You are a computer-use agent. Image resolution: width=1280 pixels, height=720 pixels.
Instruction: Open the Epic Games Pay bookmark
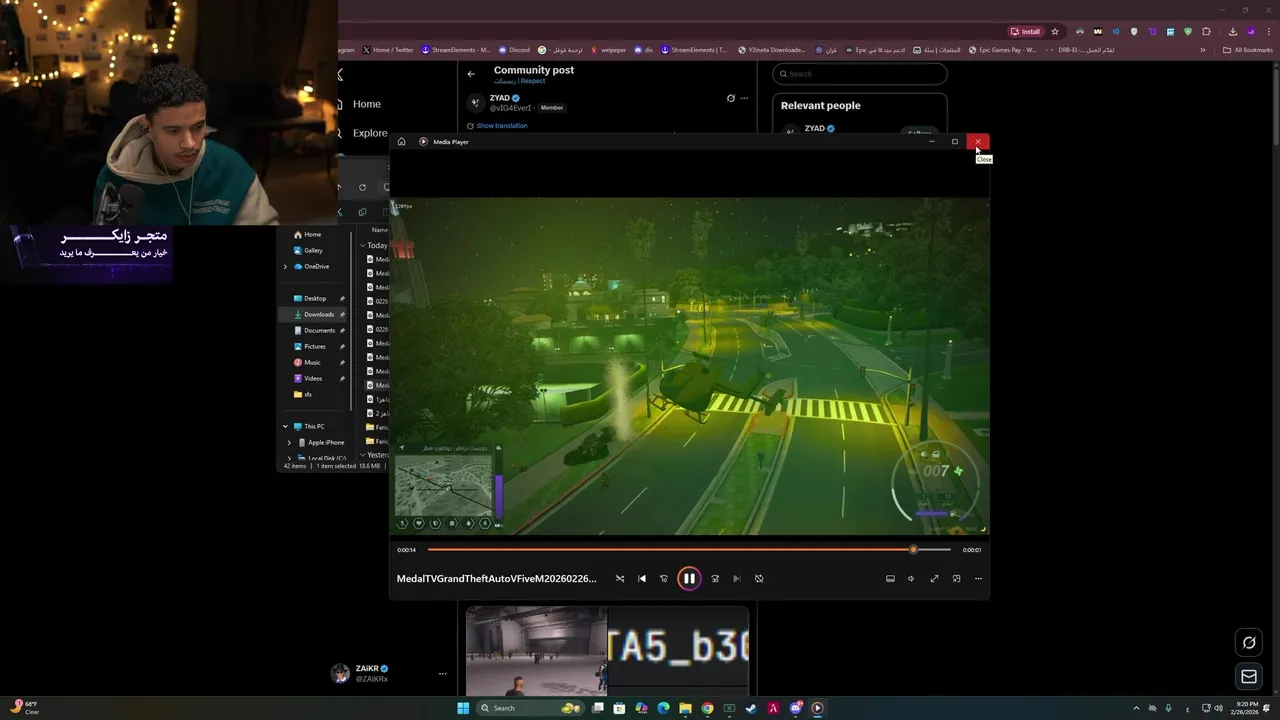click(x=1002, y=50)
